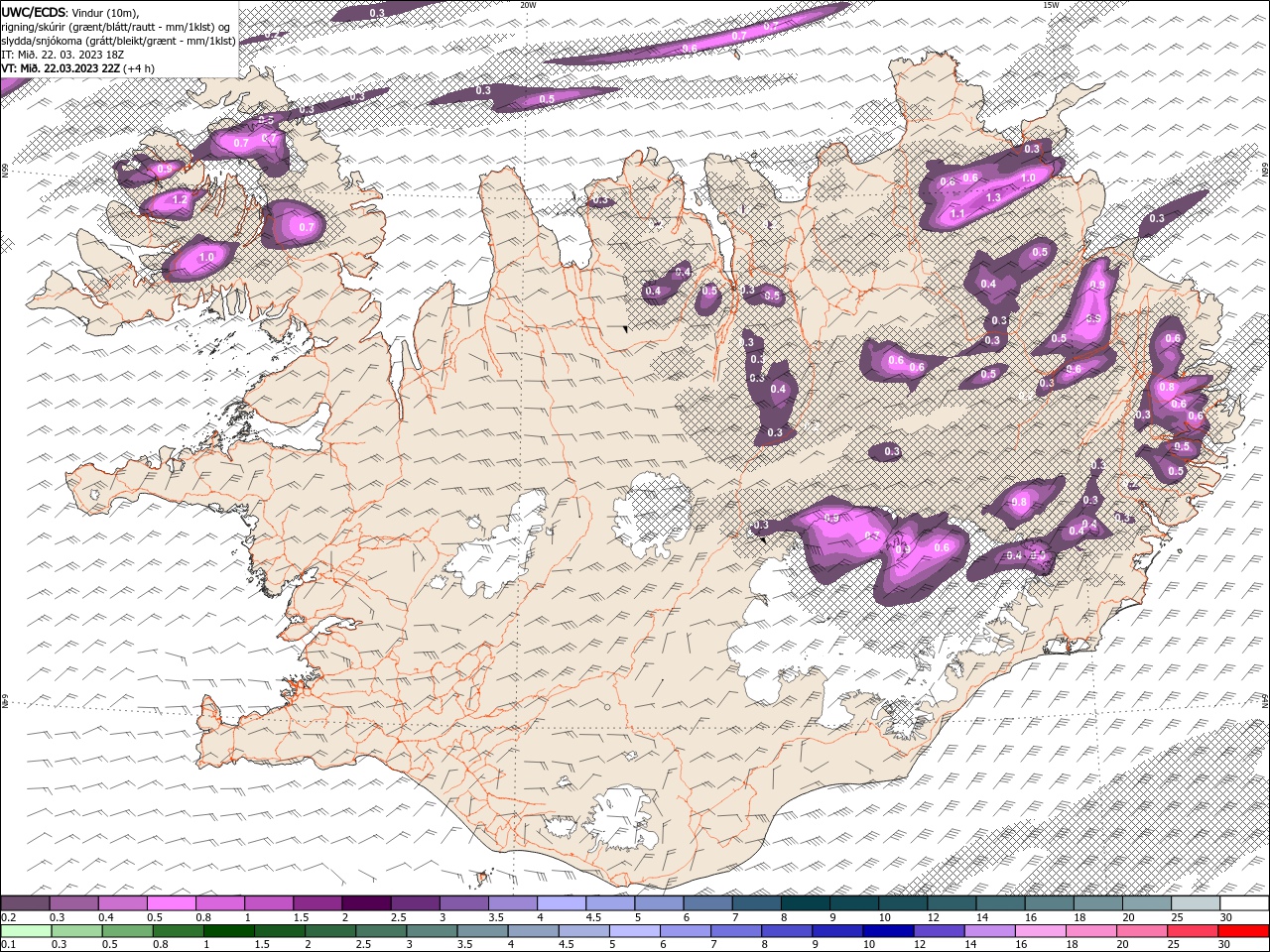Click the 3 purple swatch in the upper legend bar
The image size is (1270, 952).
464,903
